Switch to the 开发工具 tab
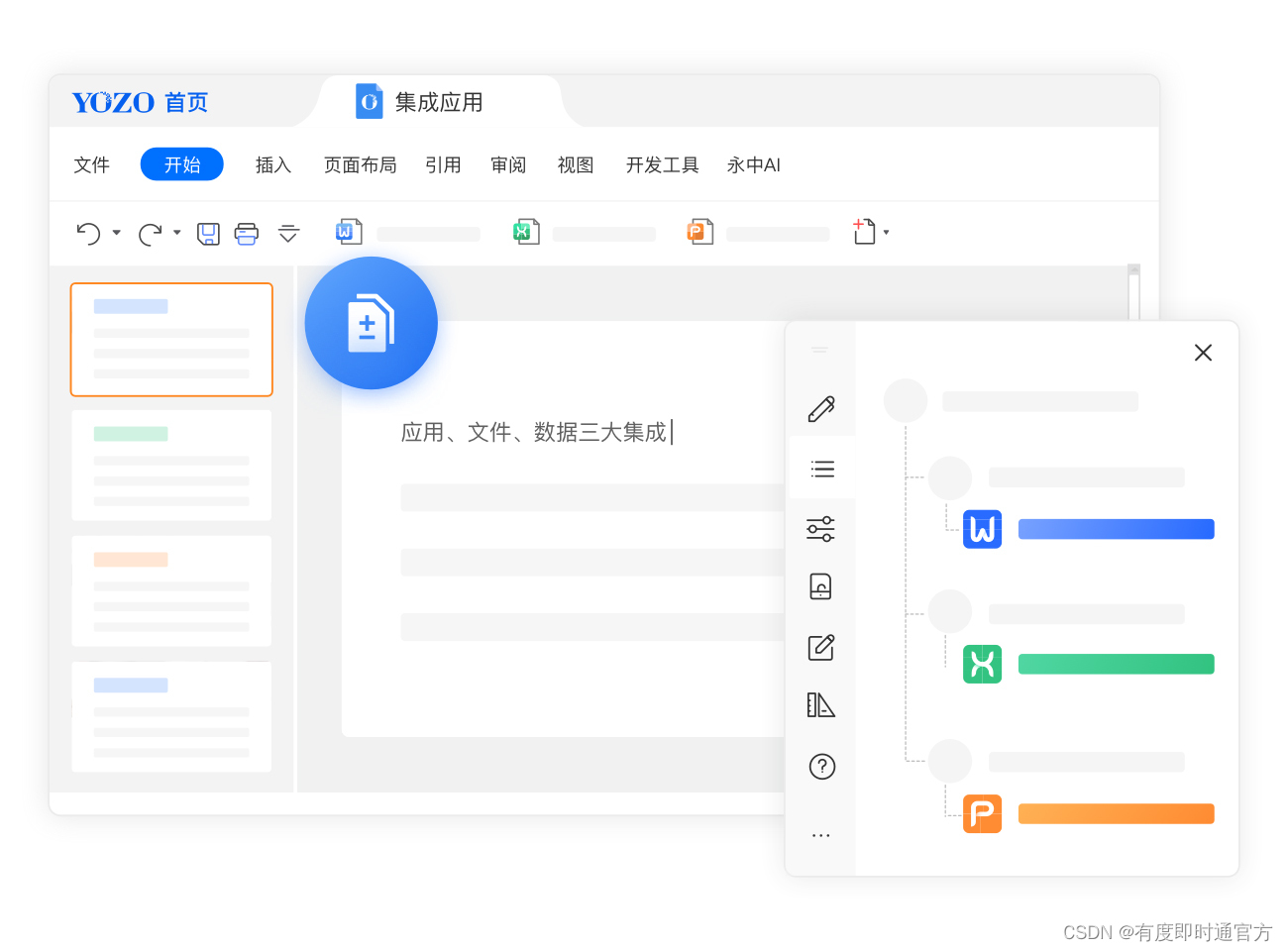The image size is (1288, 951). [x=663, y=164]
